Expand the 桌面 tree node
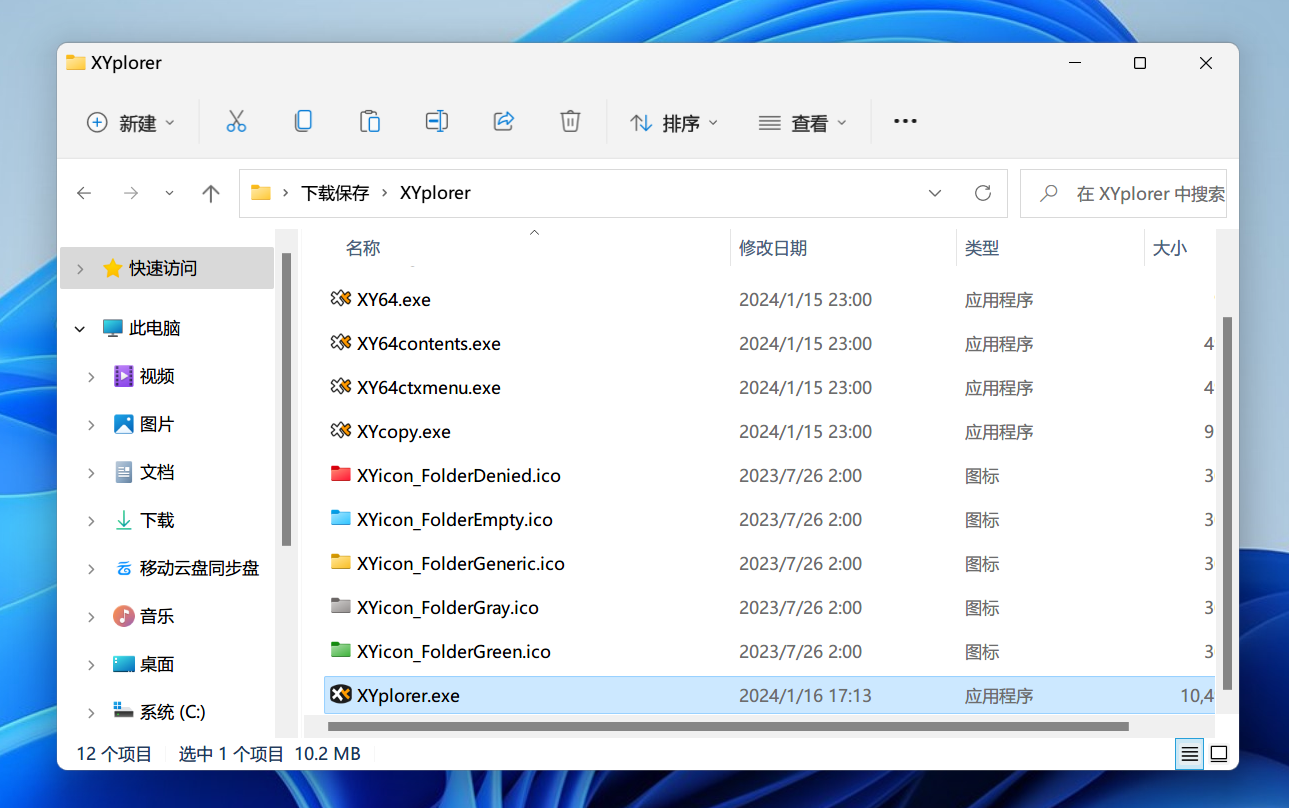Image resolution: width=1289 pixels, height=808 pixels. tap(91, 664)
